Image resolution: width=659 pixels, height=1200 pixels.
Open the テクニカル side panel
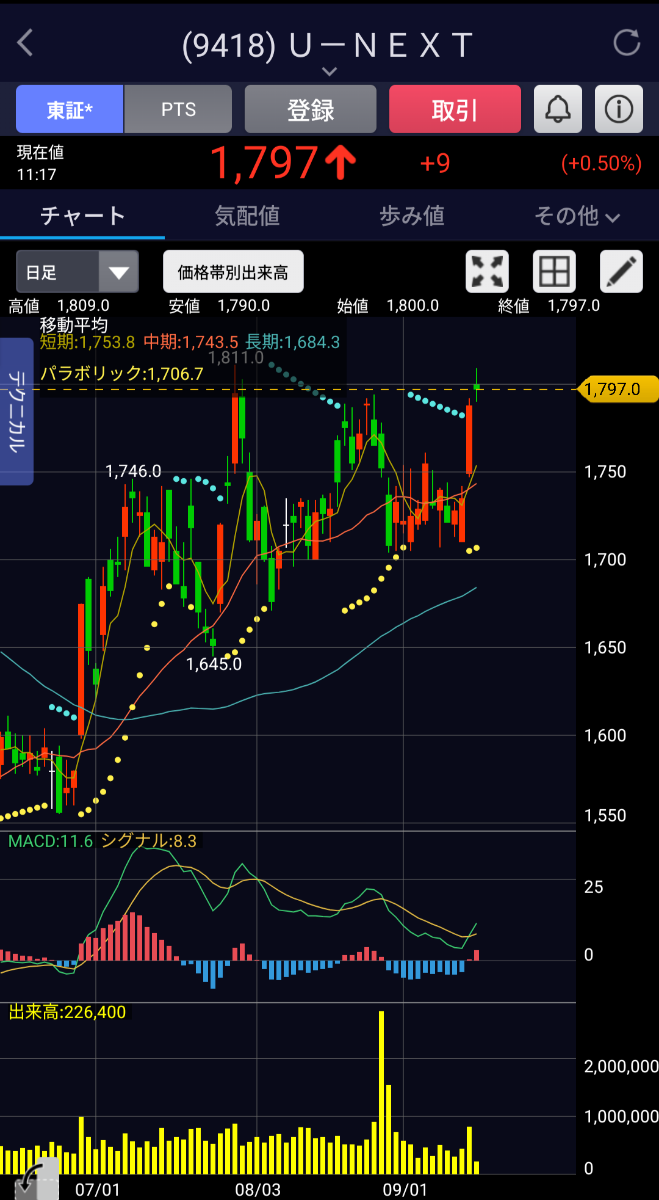coord(17,412)
